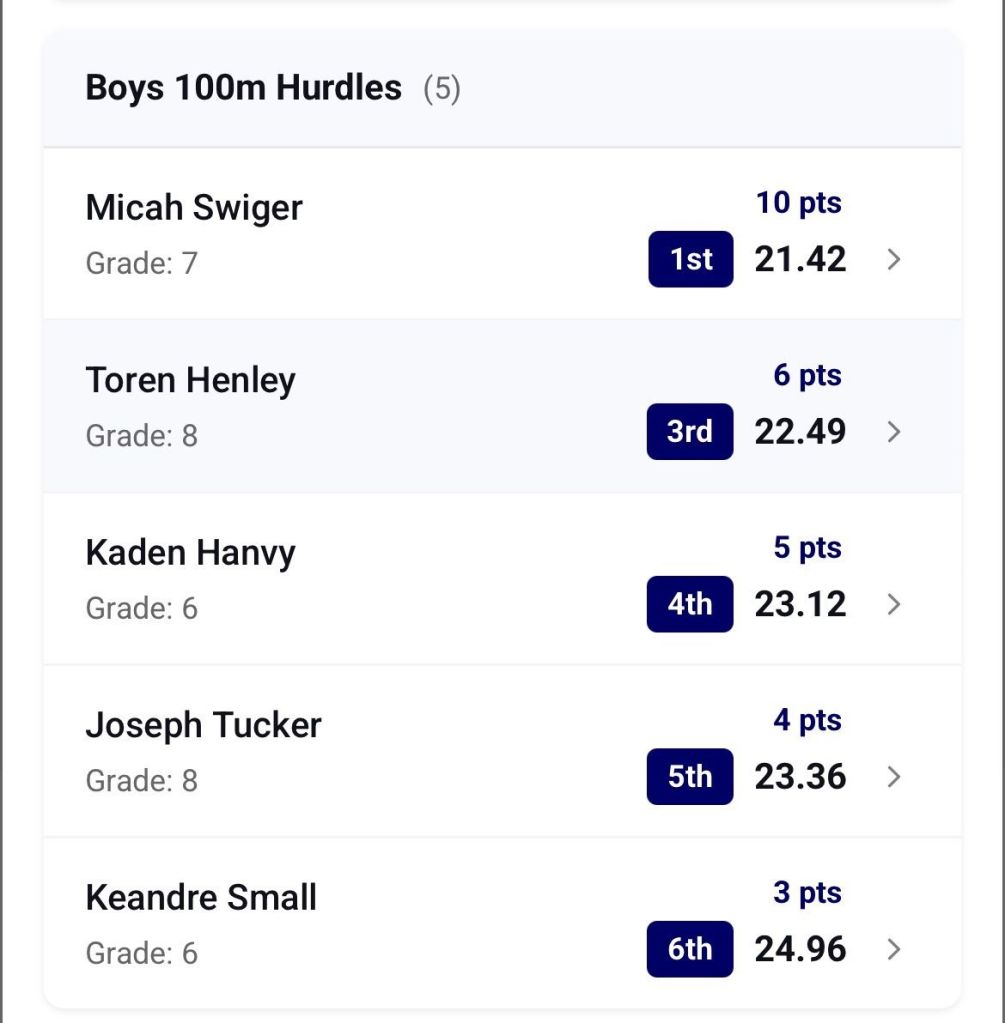The height and width of the screenshot is (1023, 1005).
Task: Select the 3rd place badge
Action: click(690, 432)
